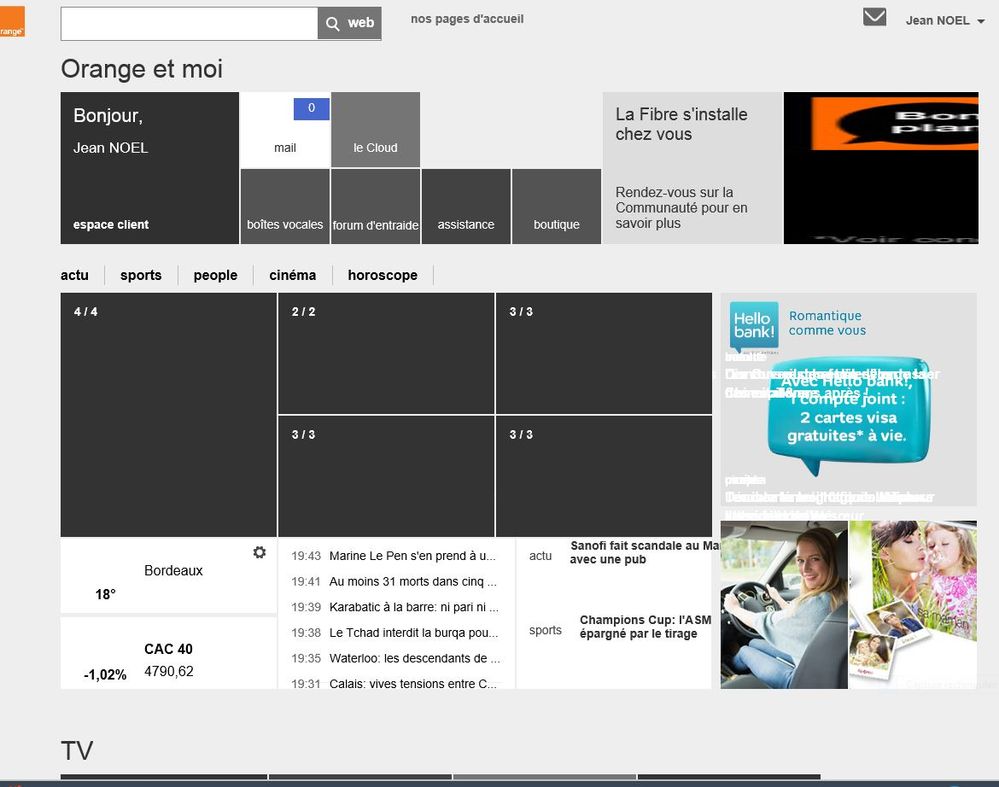Image resolution: width=999 pixels, height=787 pixels.
Task: Click the weather settings gear icon
Action: pyautogui.click(x=259, y=552)
